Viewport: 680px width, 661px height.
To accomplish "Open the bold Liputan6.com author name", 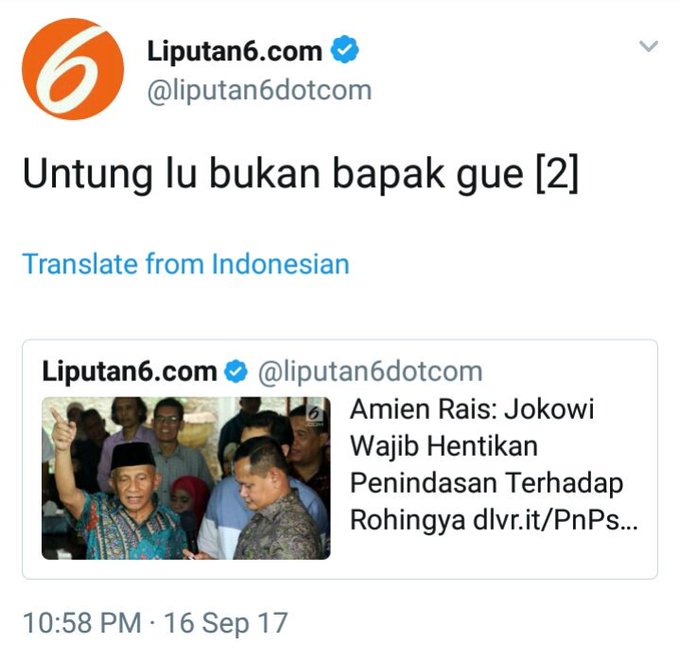I will pos(235,51).
